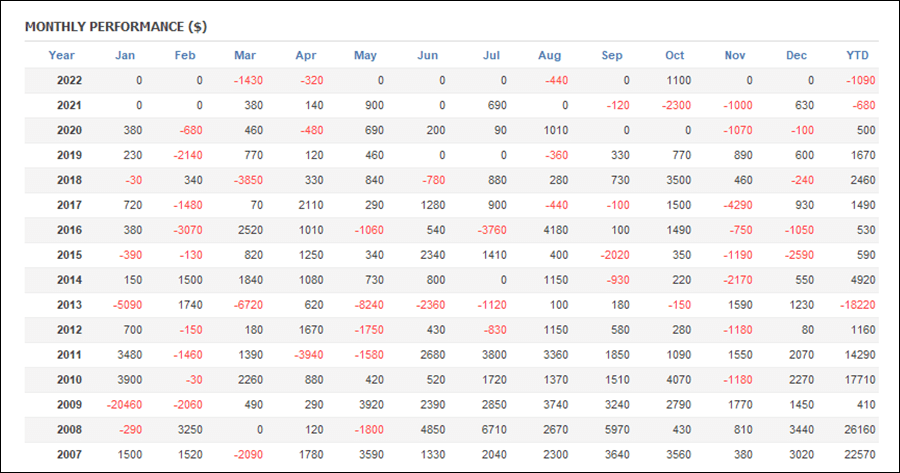
Task: Click the 4180 value in 2016 Aug
Action: click(556, 230)
